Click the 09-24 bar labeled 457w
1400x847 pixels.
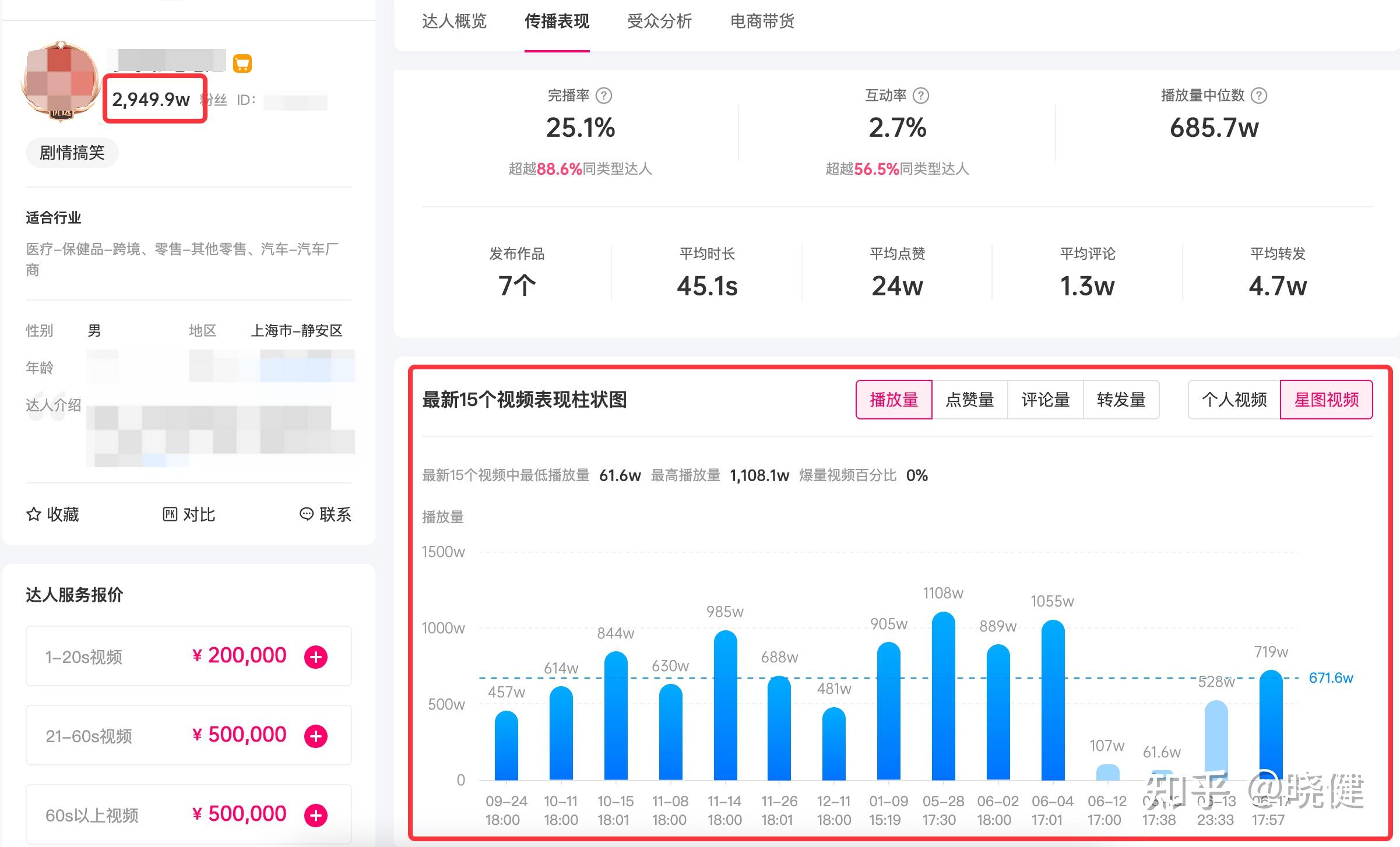(x=506, y=746)
